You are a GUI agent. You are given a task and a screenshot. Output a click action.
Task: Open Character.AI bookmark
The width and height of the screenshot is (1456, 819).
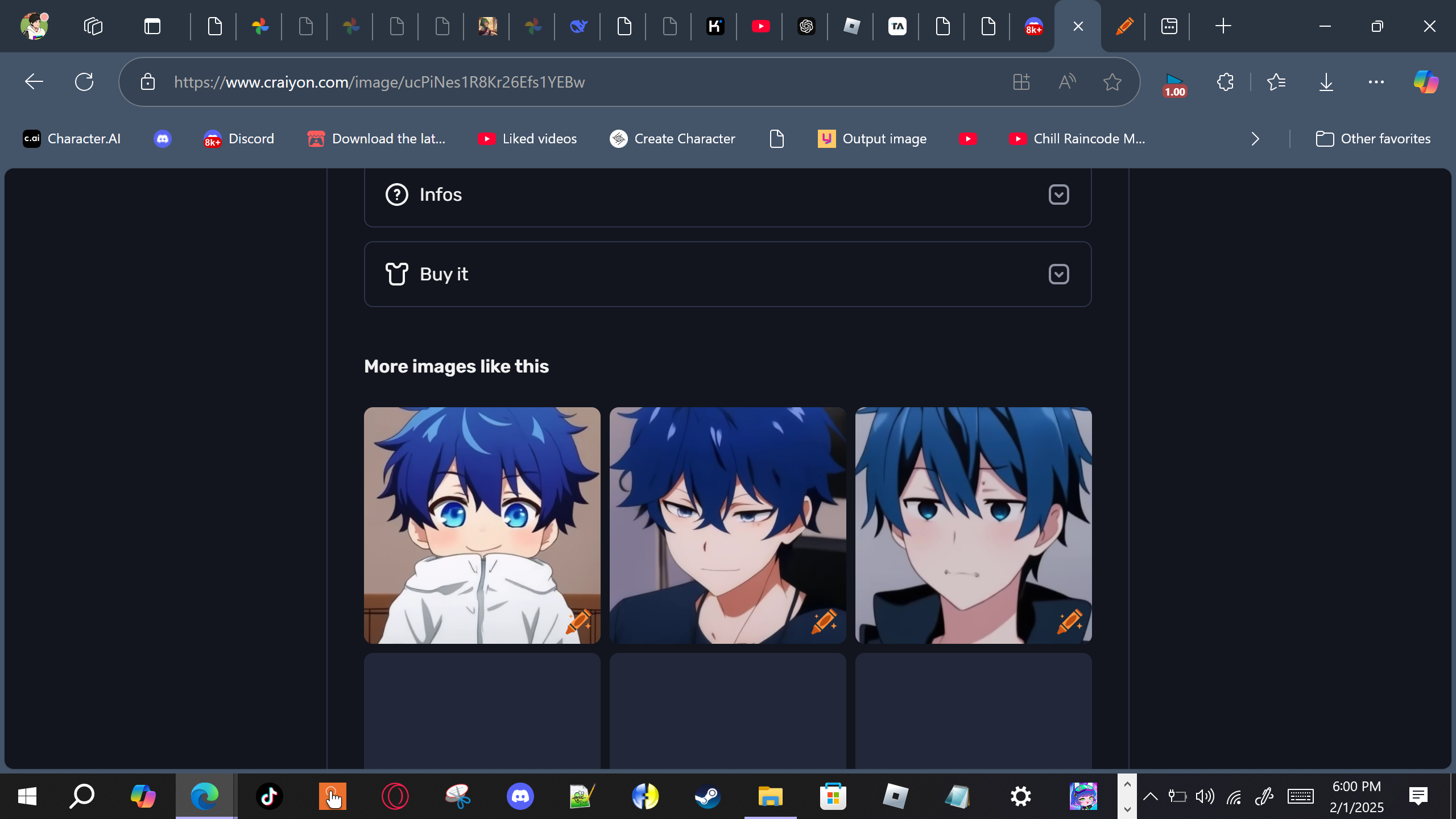click(x=72, y=139)
